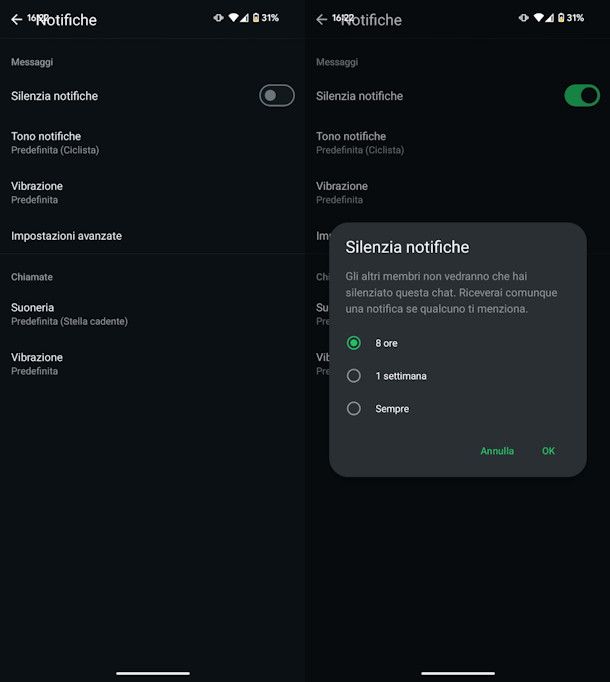Open call Vibrazione setting under Chiamate
Image resolution: width=610 pixels, height=682 pixels.
tap(152, 364)
